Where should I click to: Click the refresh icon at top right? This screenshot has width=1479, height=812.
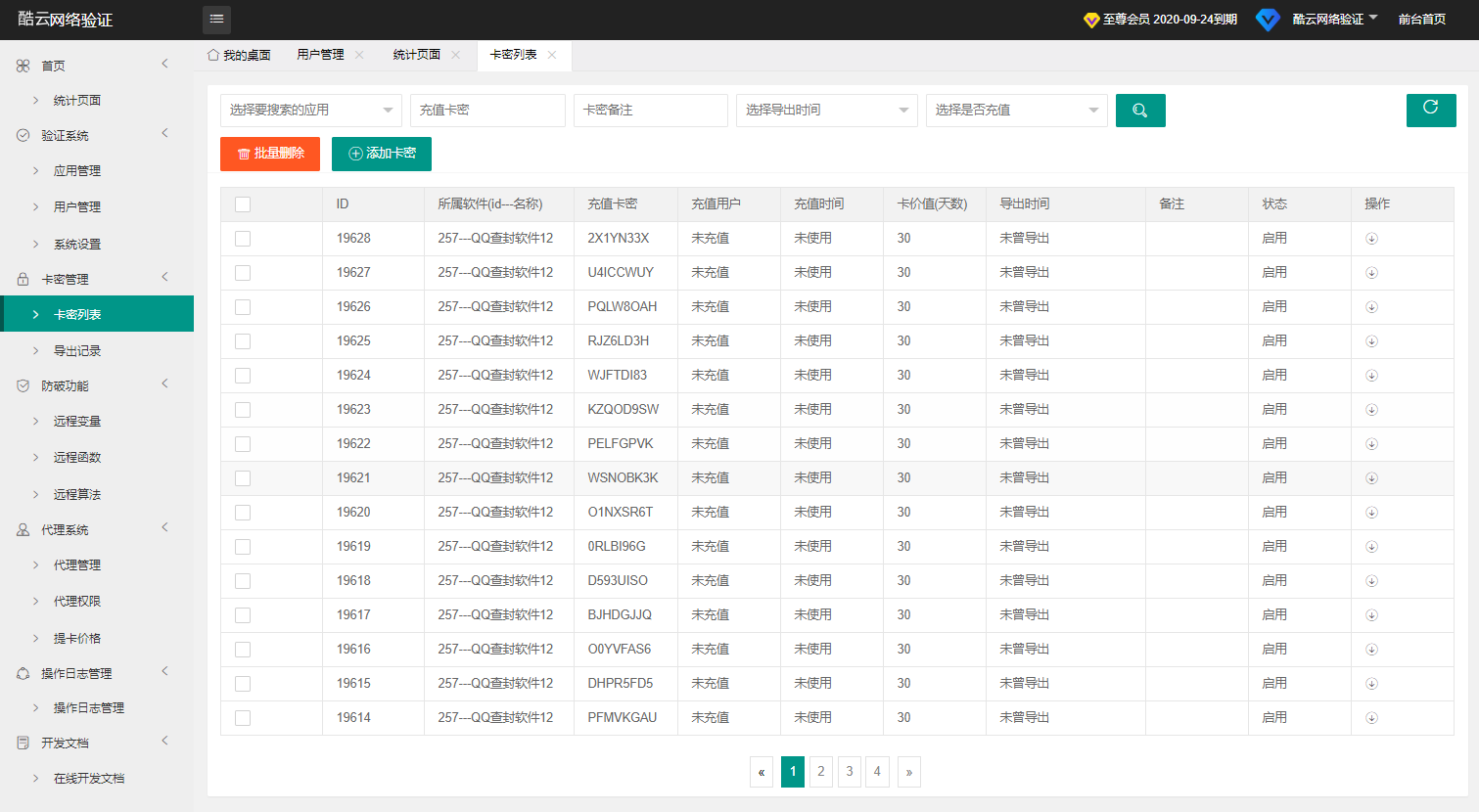pyautogui.click(x=1431, y=110)
